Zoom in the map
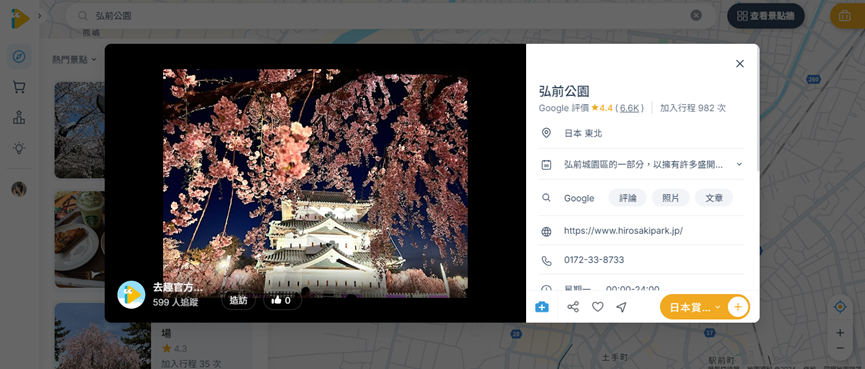865x369 pixels. pyautogui.click(x=840, y=333)
